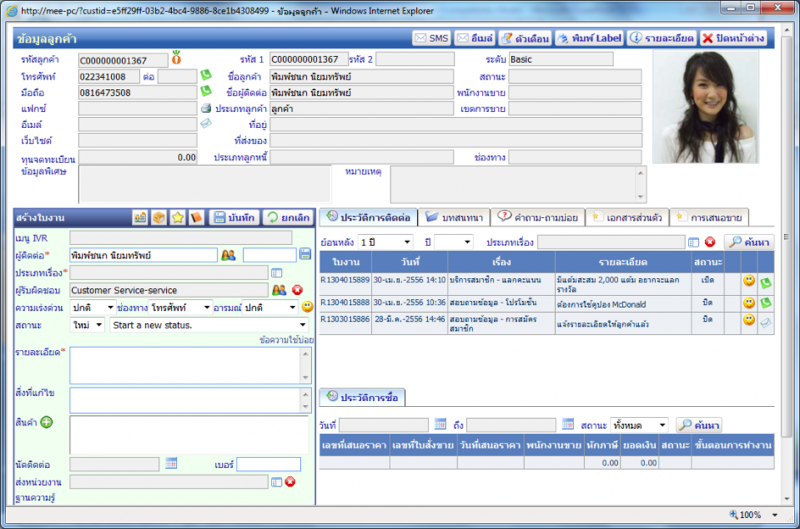
Task: Click ยกเลิก cancel button in สร้างใบงาน
Action: click(288, 218)
